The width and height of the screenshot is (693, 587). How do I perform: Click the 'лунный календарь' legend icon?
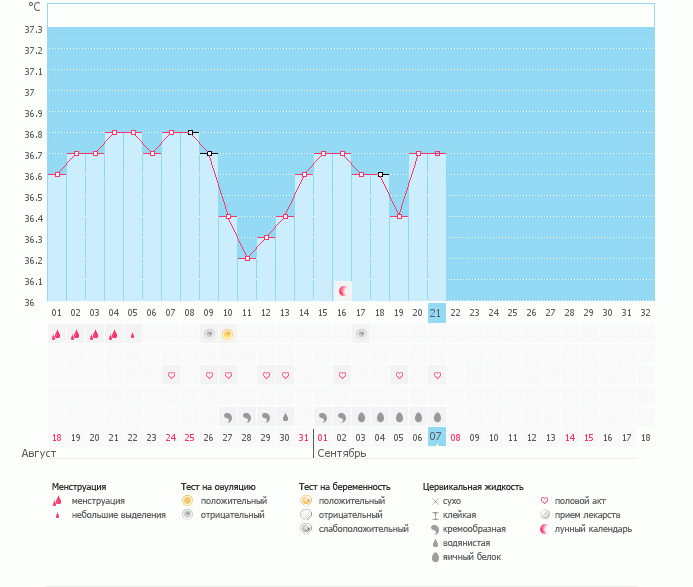[545, 528]
